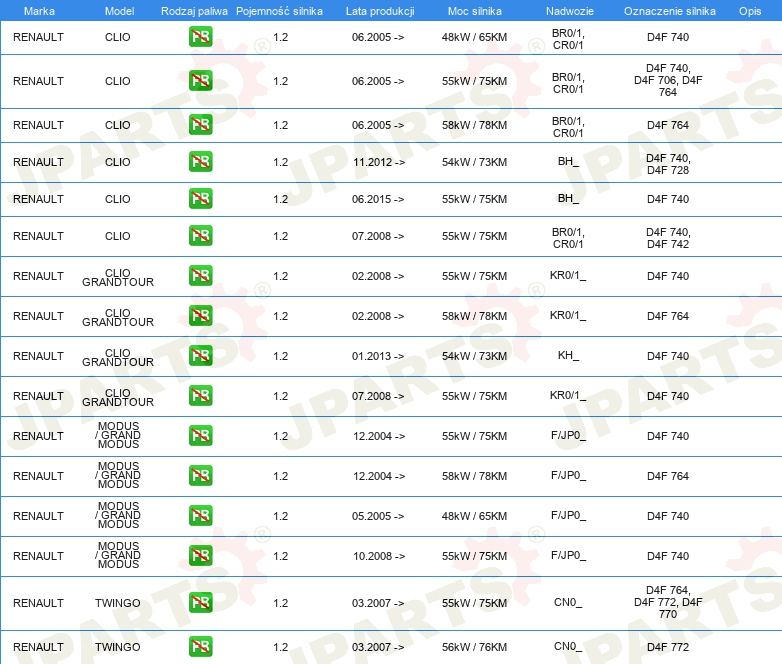Click fuel icon in Modus 10.2008 row
The height and width of the screenshot is (664, 782).
click(x=200, y=555)
